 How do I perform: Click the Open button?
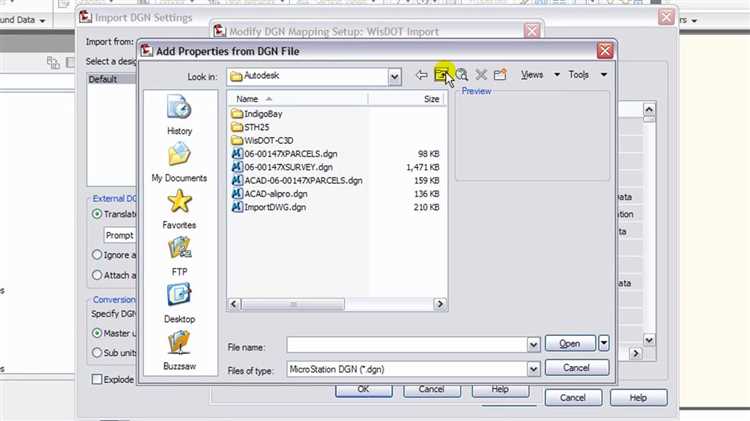pyautogui.click(x=570, y=343)
